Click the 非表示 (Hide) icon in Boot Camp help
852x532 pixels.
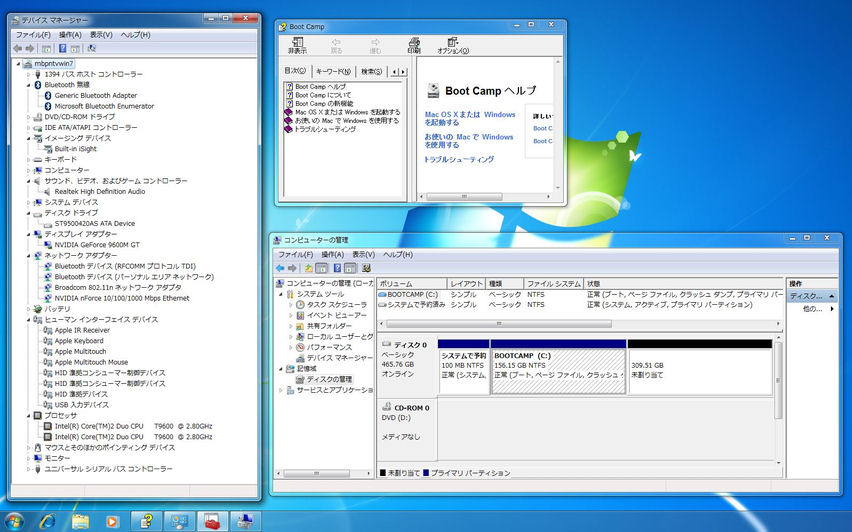pos(298,45)
